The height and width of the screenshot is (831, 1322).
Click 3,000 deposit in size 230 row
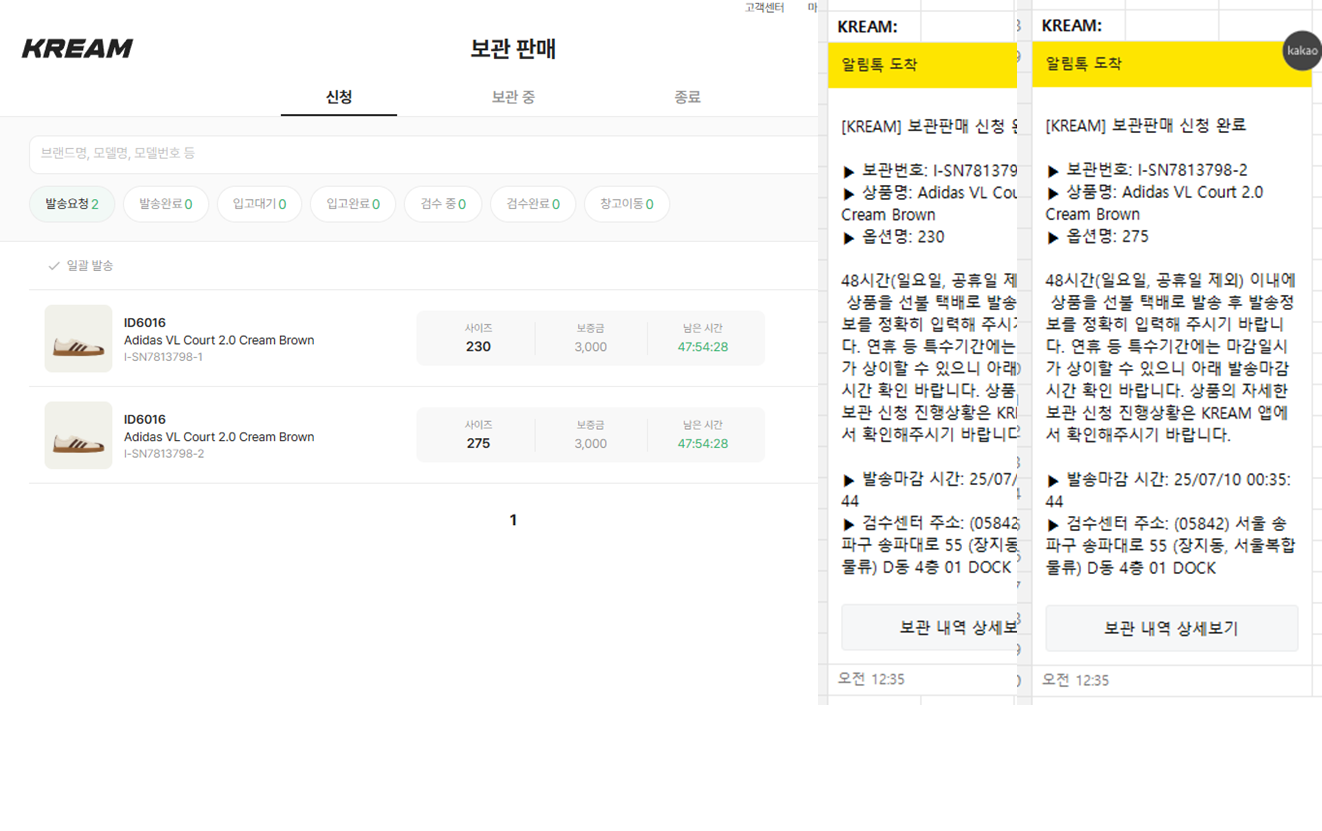(590, 347)
